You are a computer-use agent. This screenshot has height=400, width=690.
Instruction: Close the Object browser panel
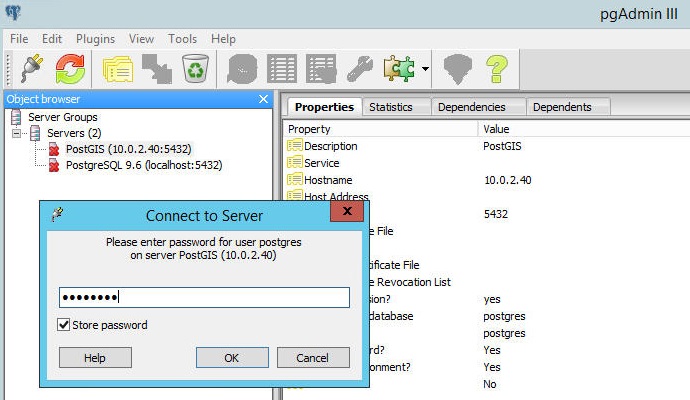[x=263, y=99]
